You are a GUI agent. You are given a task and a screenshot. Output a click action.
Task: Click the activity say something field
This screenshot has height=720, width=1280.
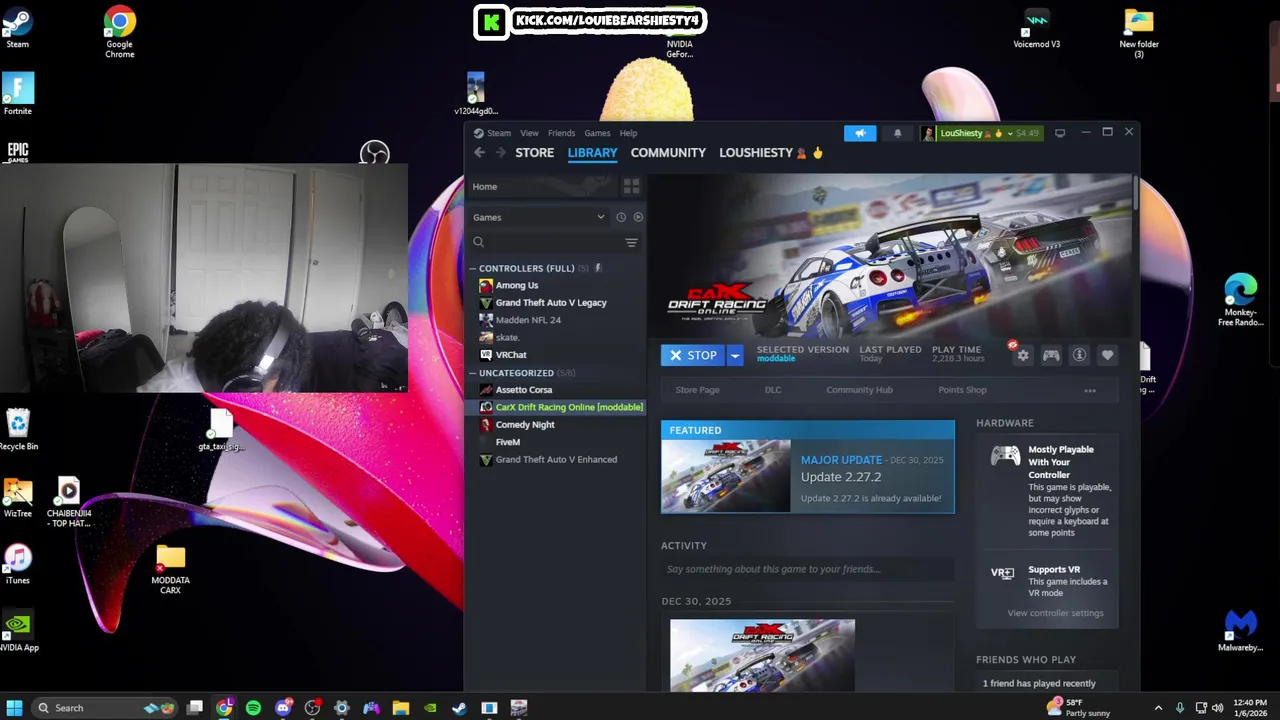[x=807, y=570]
